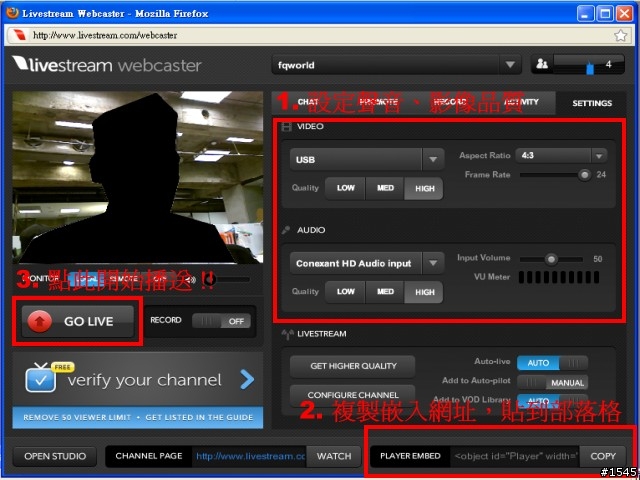Minimize the Firefox window
640x480 pixels.
point(586,13)
